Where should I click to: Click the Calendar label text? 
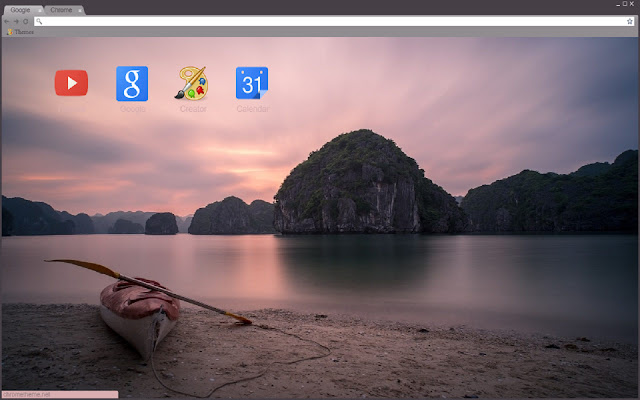[253, 109]
